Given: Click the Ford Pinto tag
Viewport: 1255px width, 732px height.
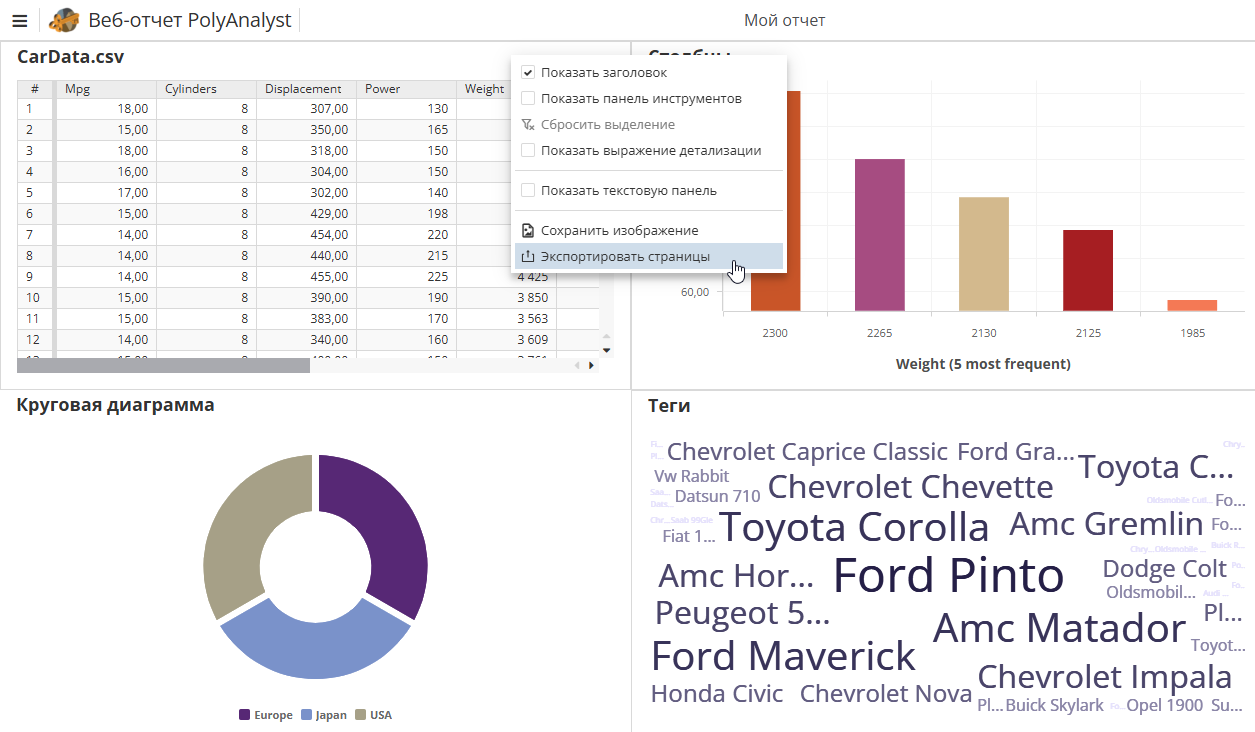Looking at the screenshot, I should [x=949, y=576].
